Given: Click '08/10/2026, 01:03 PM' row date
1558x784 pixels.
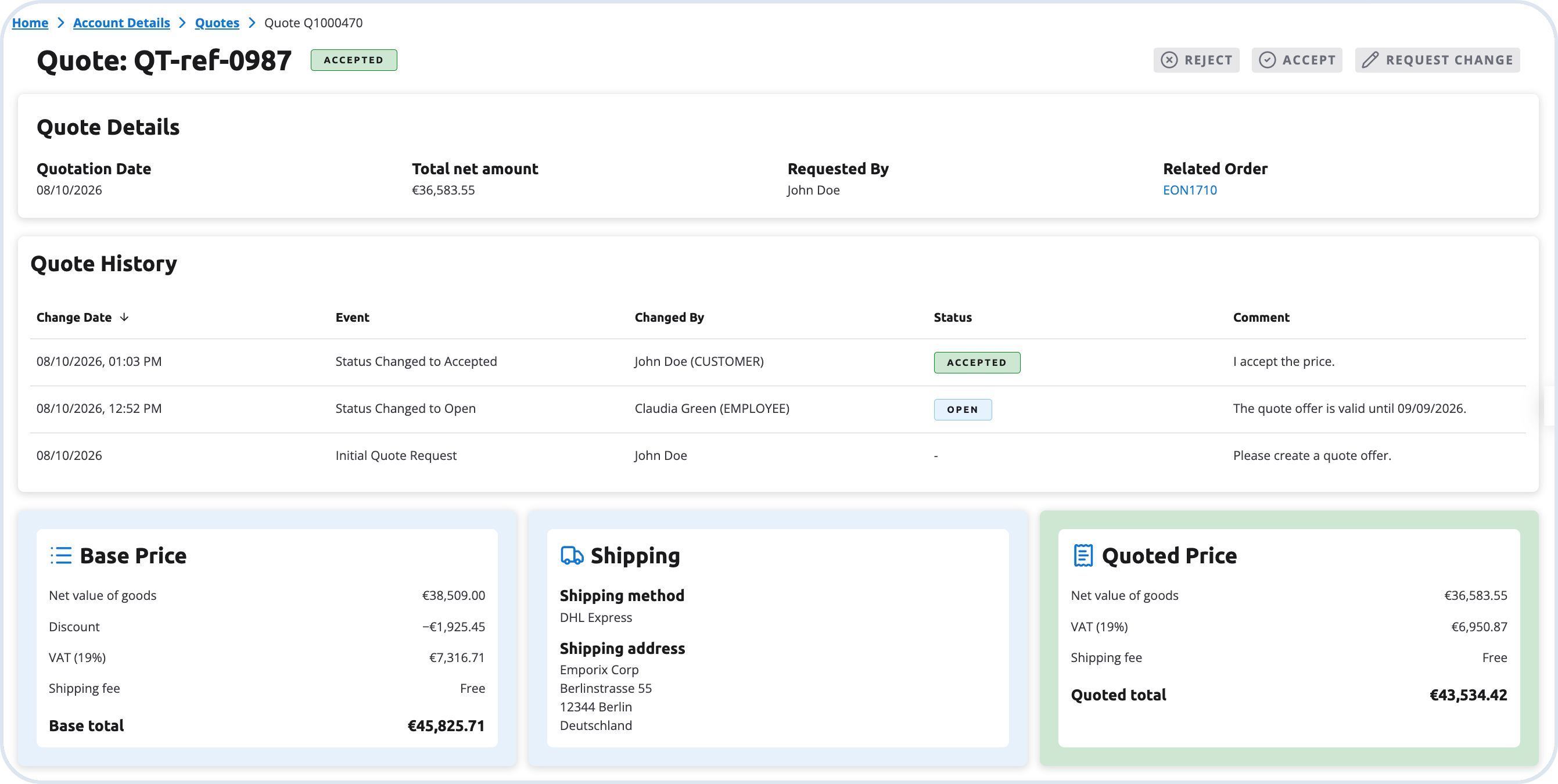Looking at the screenshot, I should 99,361.
